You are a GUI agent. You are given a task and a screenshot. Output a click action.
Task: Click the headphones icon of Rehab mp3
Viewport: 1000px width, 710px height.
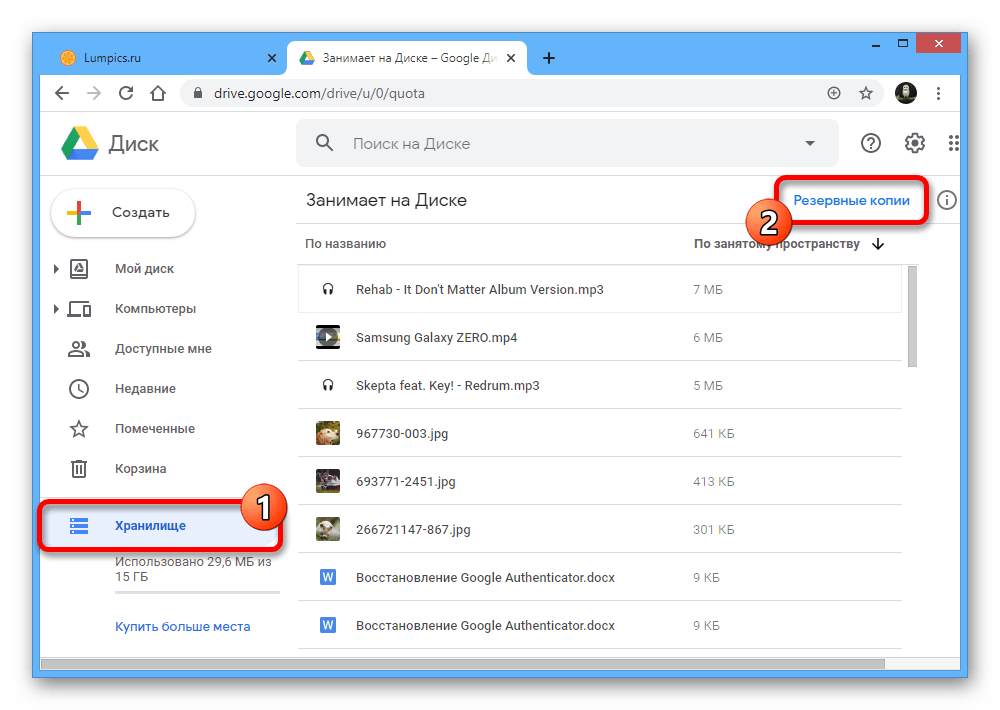pyautogui.click(x=328, y=289)
